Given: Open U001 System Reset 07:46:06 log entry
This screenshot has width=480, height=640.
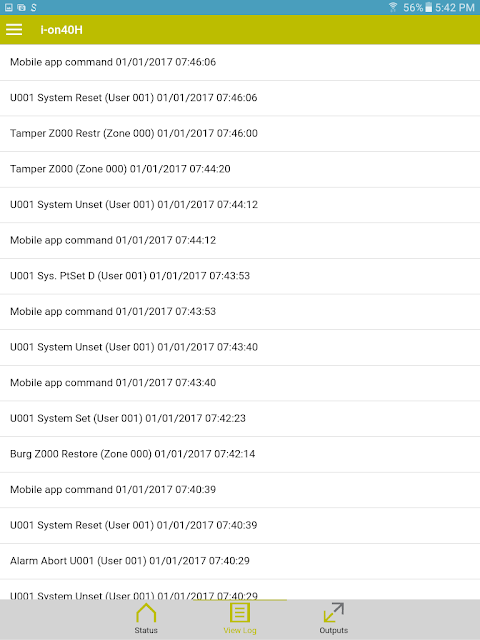Looking at the screenshot, I should (x=240, y=98).
